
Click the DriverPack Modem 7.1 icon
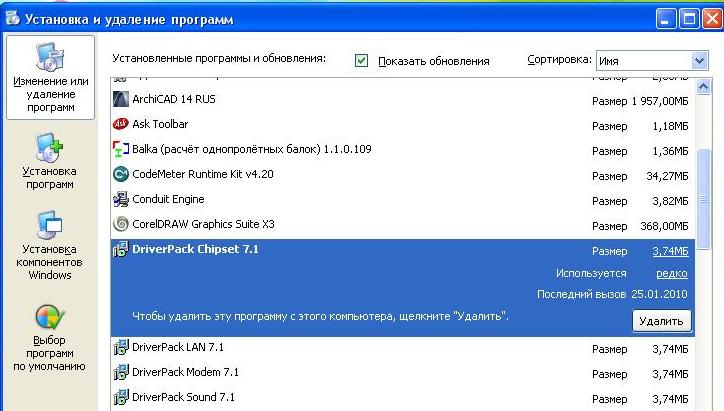coord(121,372)
